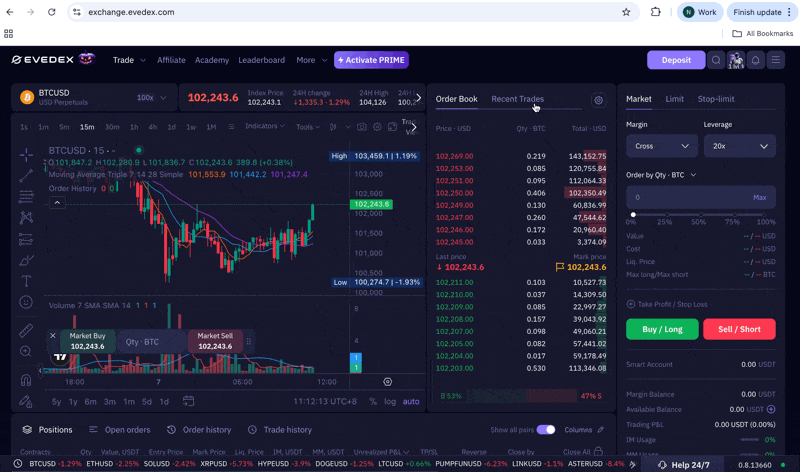Switch to the Limit order tab

(x=674, y=99)
